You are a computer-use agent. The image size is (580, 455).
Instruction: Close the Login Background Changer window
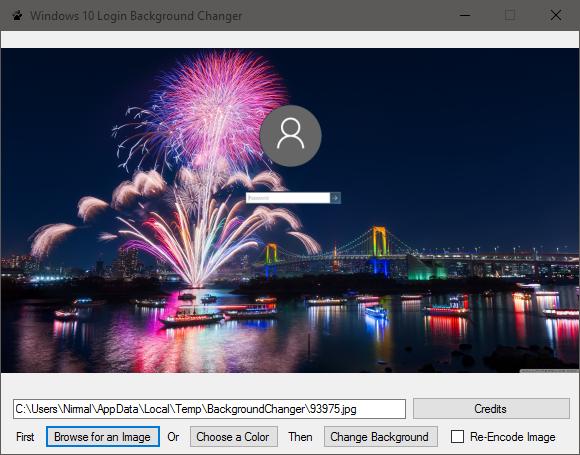tap(556, 16)
